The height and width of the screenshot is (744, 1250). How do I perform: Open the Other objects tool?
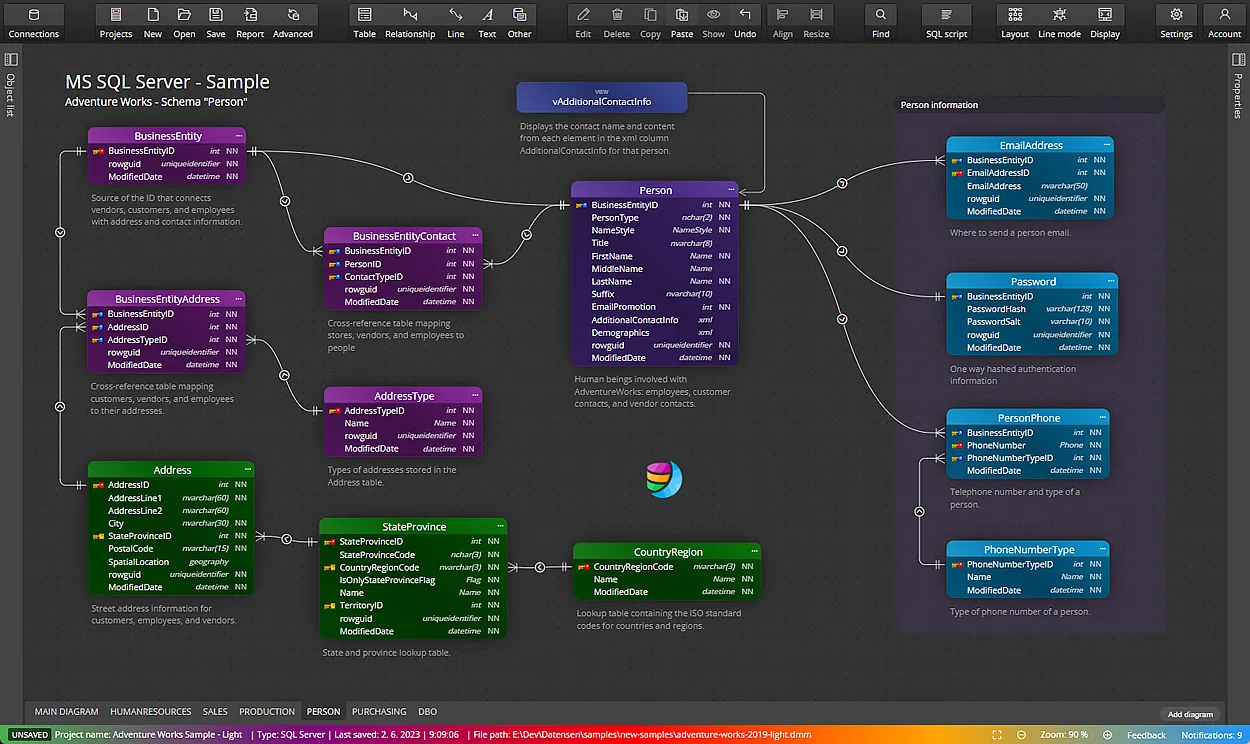click(x=520, y=23)
